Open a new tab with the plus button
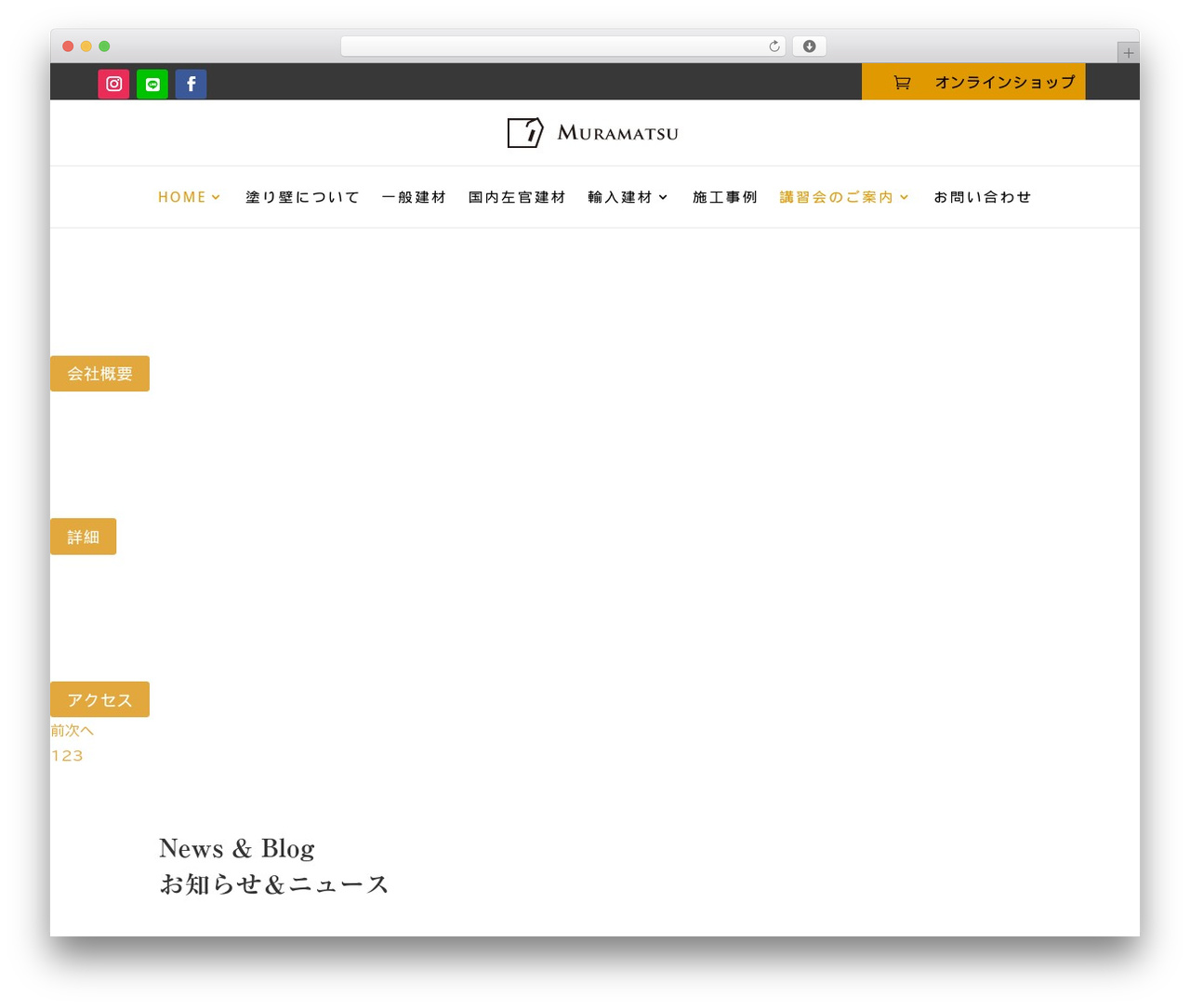Screen dimensions: 1190x1008 coord(1128,53)
